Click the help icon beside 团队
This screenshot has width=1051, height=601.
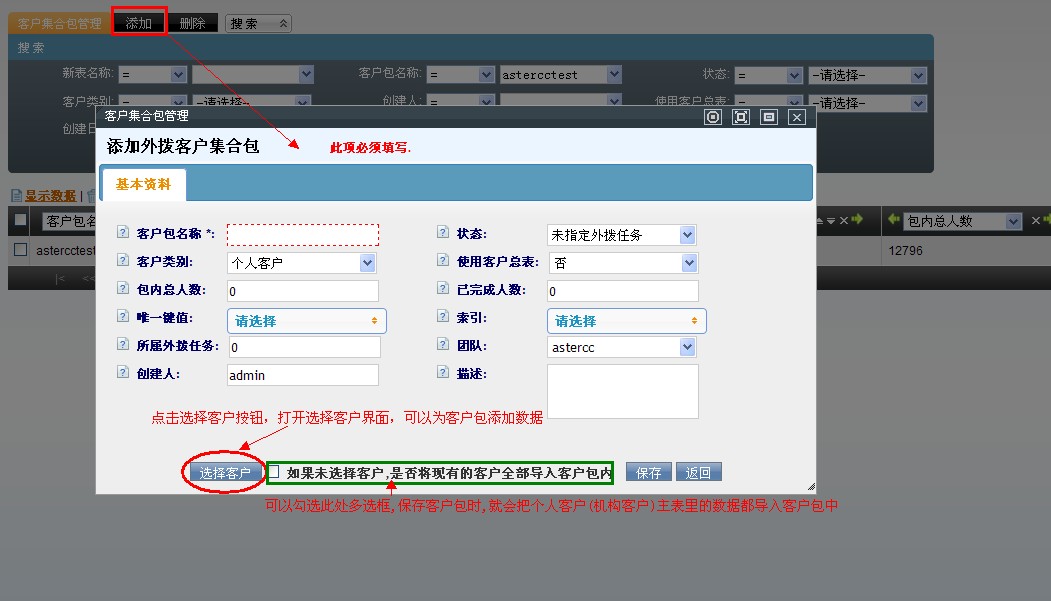[443, 344]
